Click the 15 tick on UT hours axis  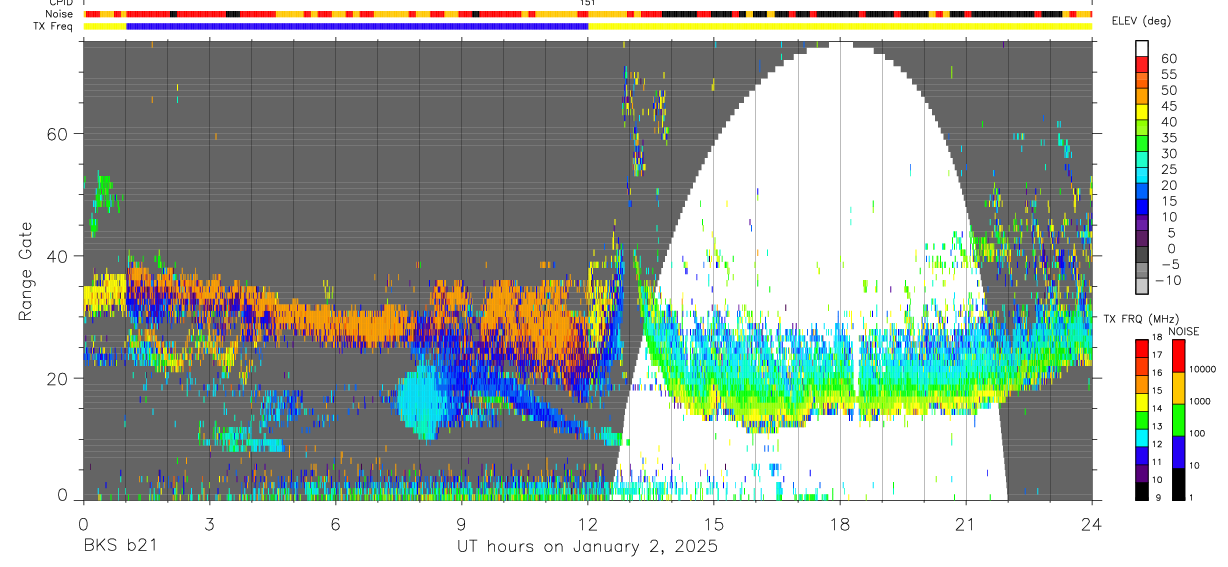pos(713,524)
